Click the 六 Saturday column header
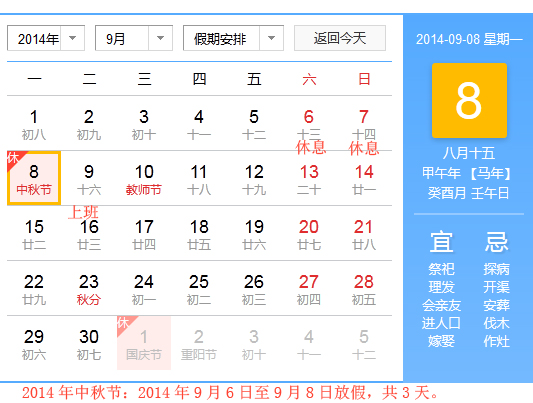 click(x=309, y=79)
